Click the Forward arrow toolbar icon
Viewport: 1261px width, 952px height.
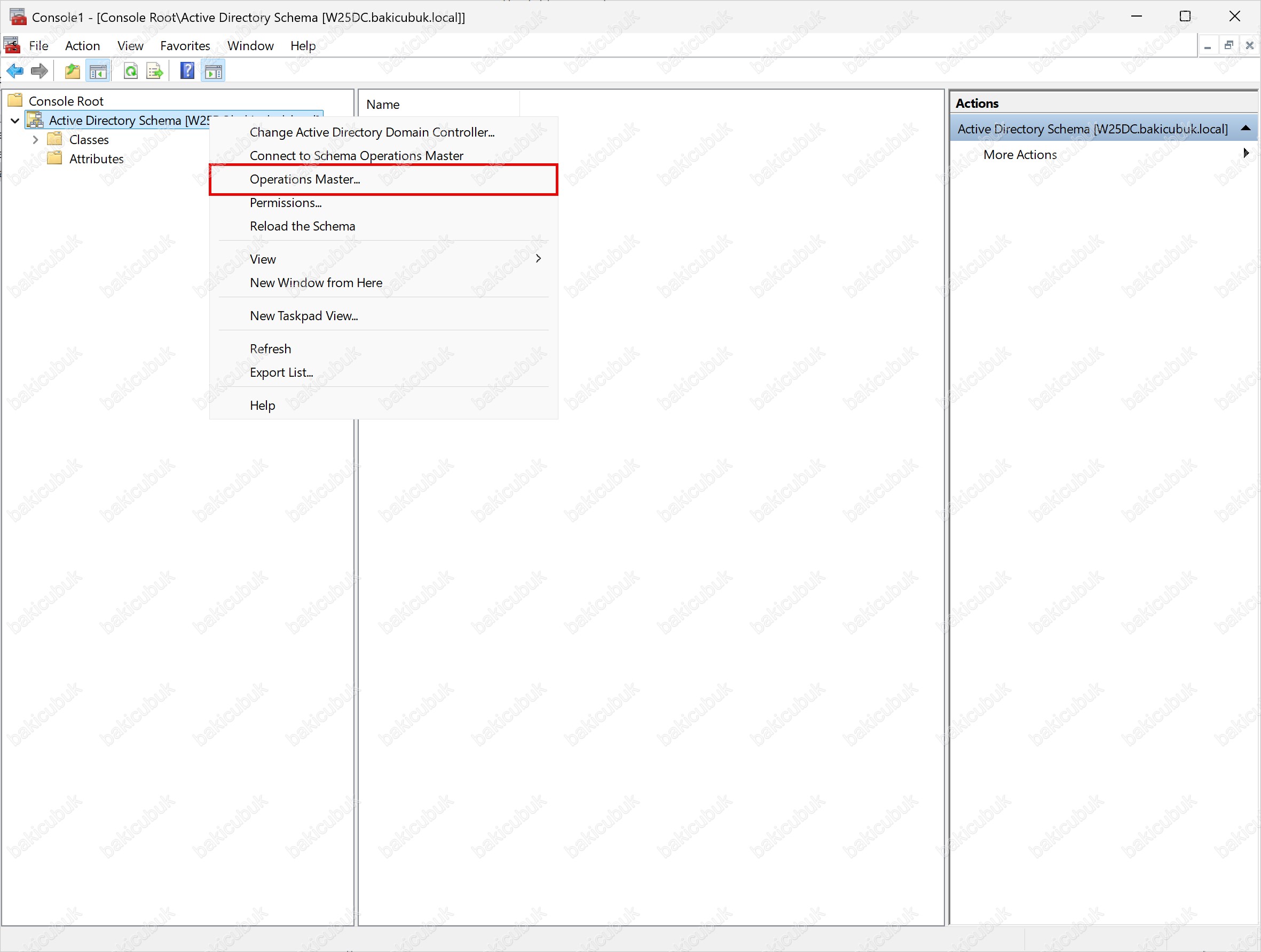point(40,71)
